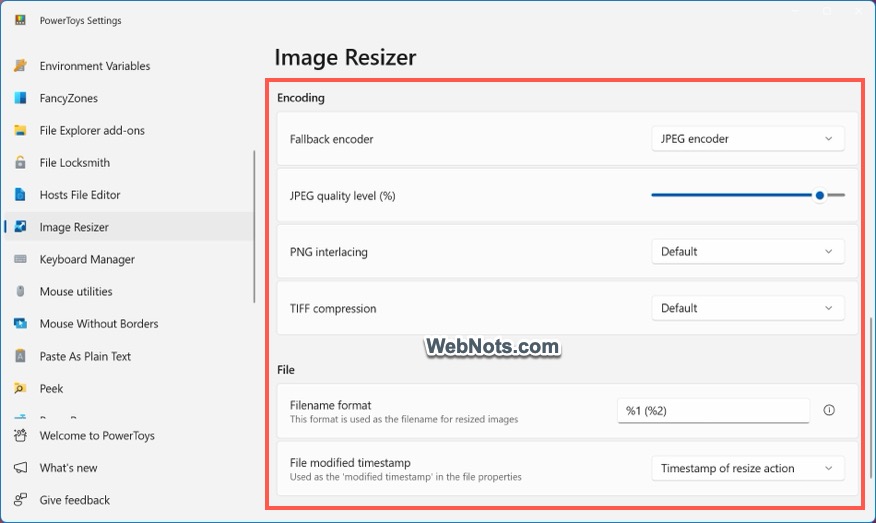The image size is (876, 523).
Task: Click the JPEG quality level slider handle
Action: (x=820, y=195)
